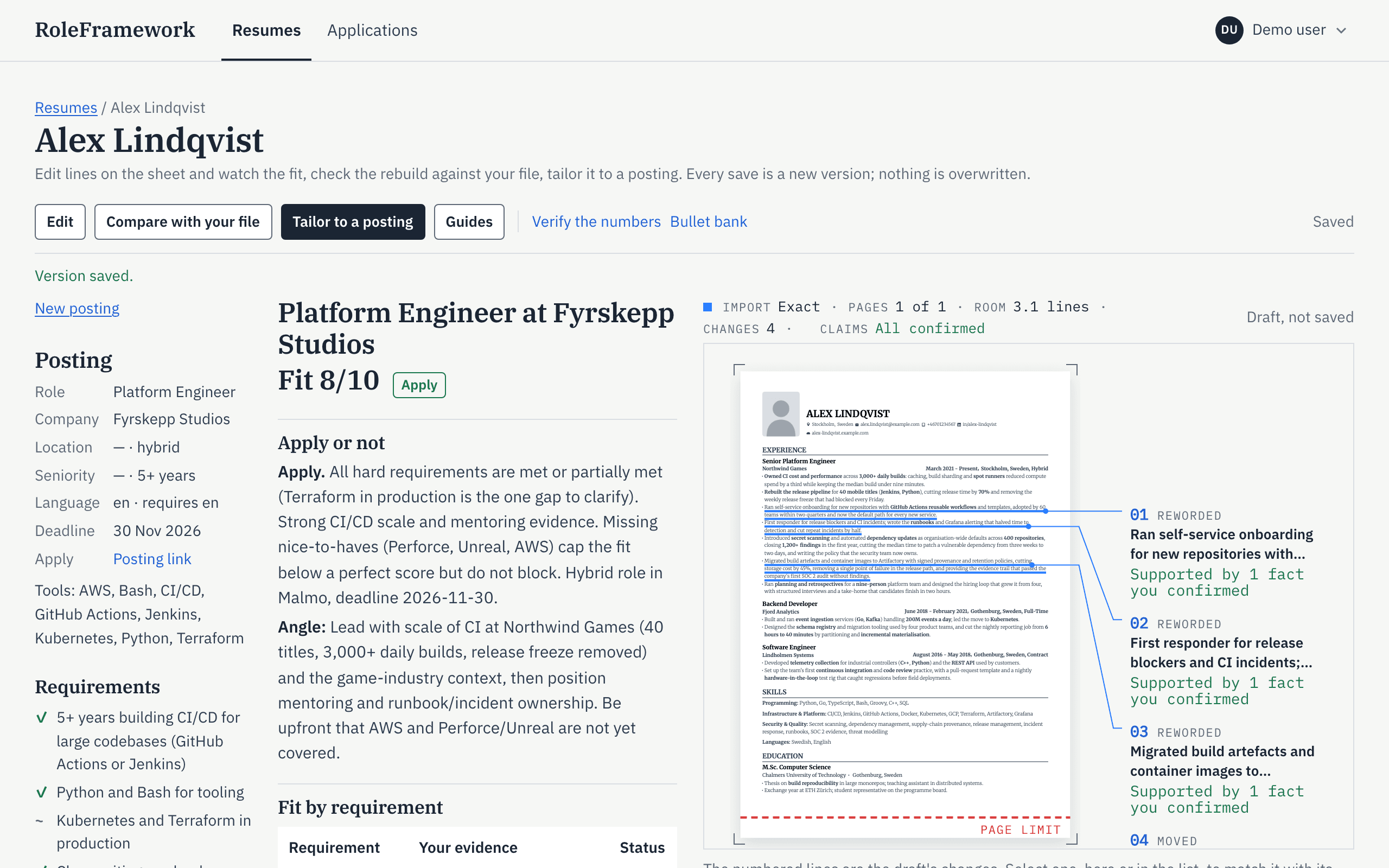Click the Your evidence column header
1389x868 pixels.
click(468, 847)
